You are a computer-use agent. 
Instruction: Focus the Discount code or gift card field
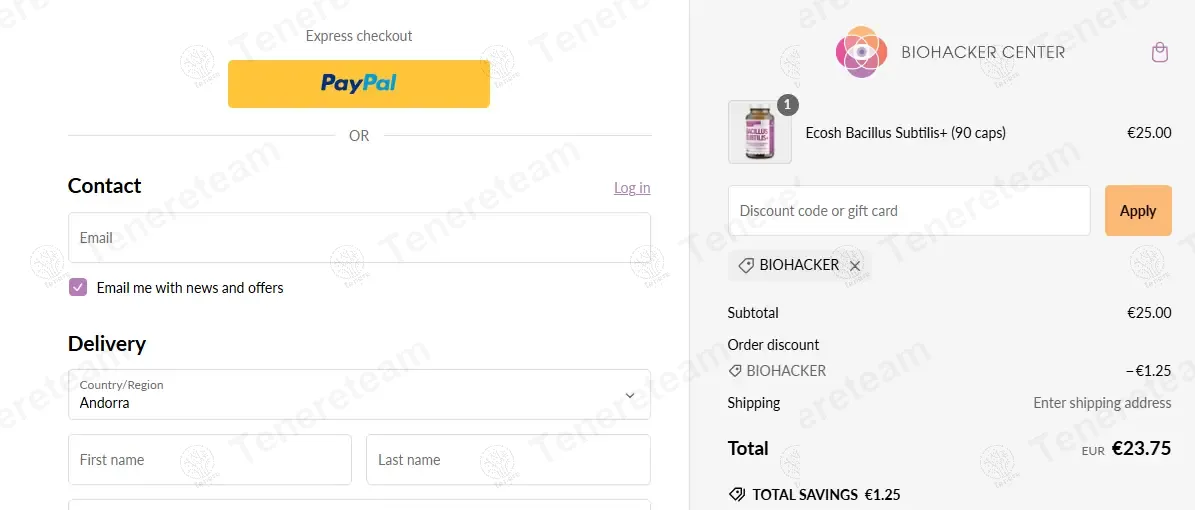point(909,210)
